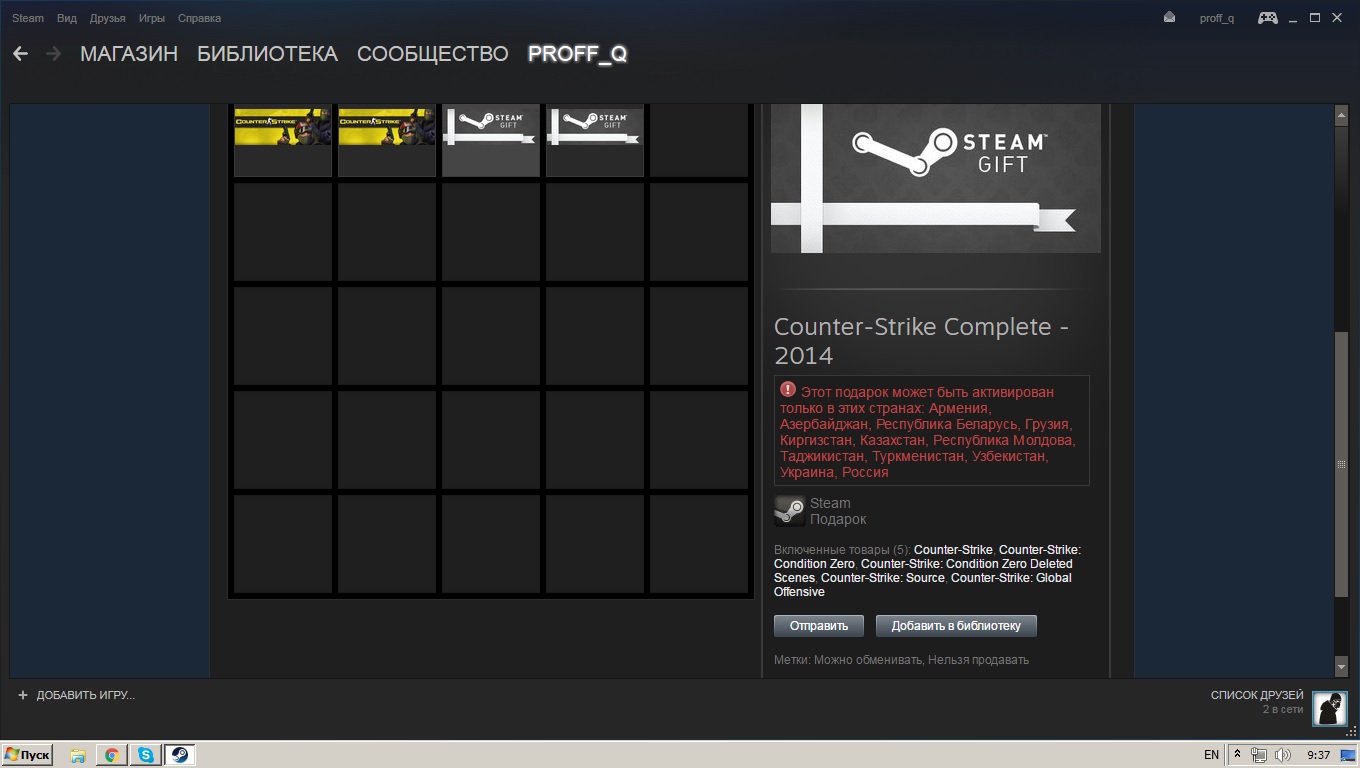Open the Steam menu
Screen dimensions: 1360x768
coord(28,18)
